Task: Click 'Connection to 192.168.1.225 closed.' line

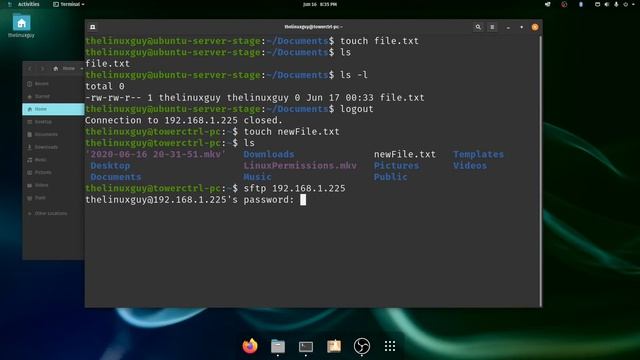Action: (184, 120)
